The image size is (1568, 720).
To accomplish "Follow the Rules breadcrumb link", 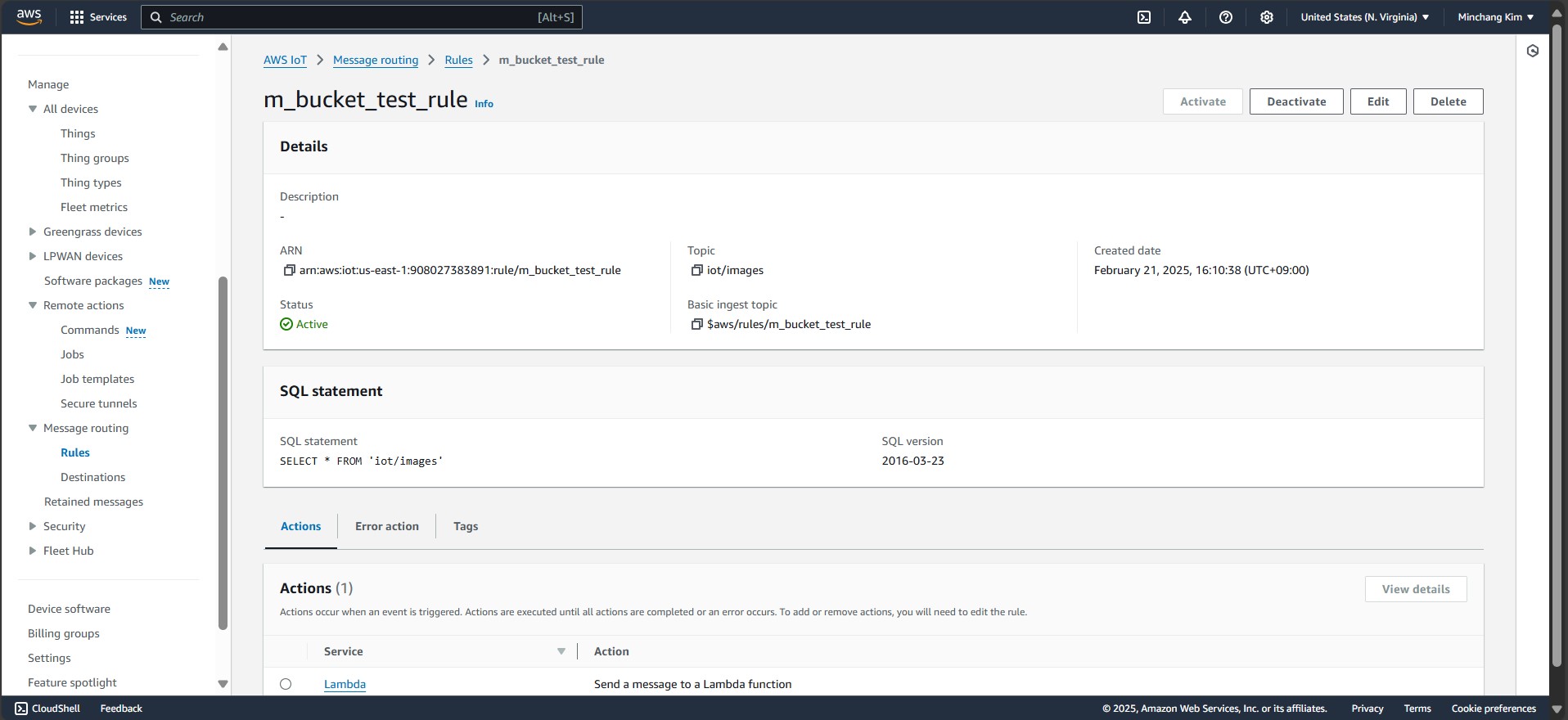I will coord(459,60).
